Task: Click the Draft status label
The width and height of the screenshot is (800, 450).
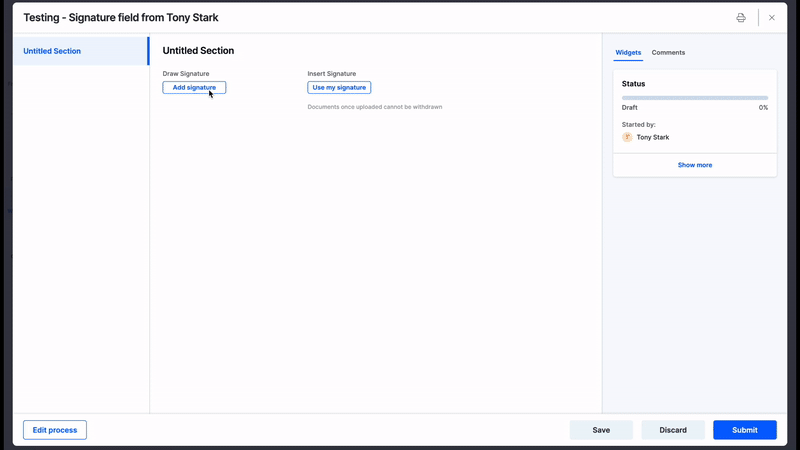Action: coord(630,108)
